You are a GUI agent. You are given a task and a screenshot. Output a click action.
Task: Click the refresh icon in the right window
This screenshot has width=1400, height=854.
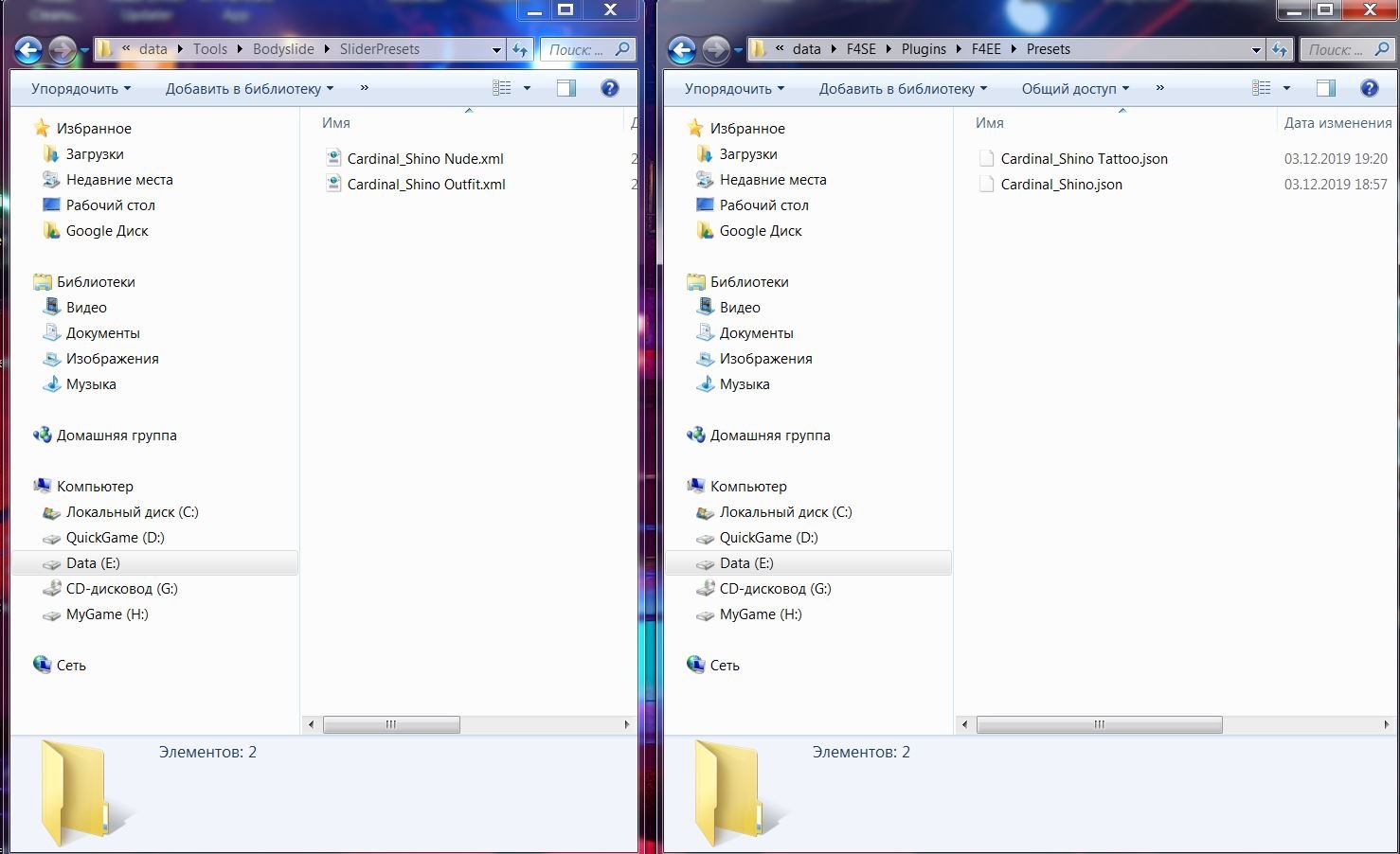click(1280, 50)
